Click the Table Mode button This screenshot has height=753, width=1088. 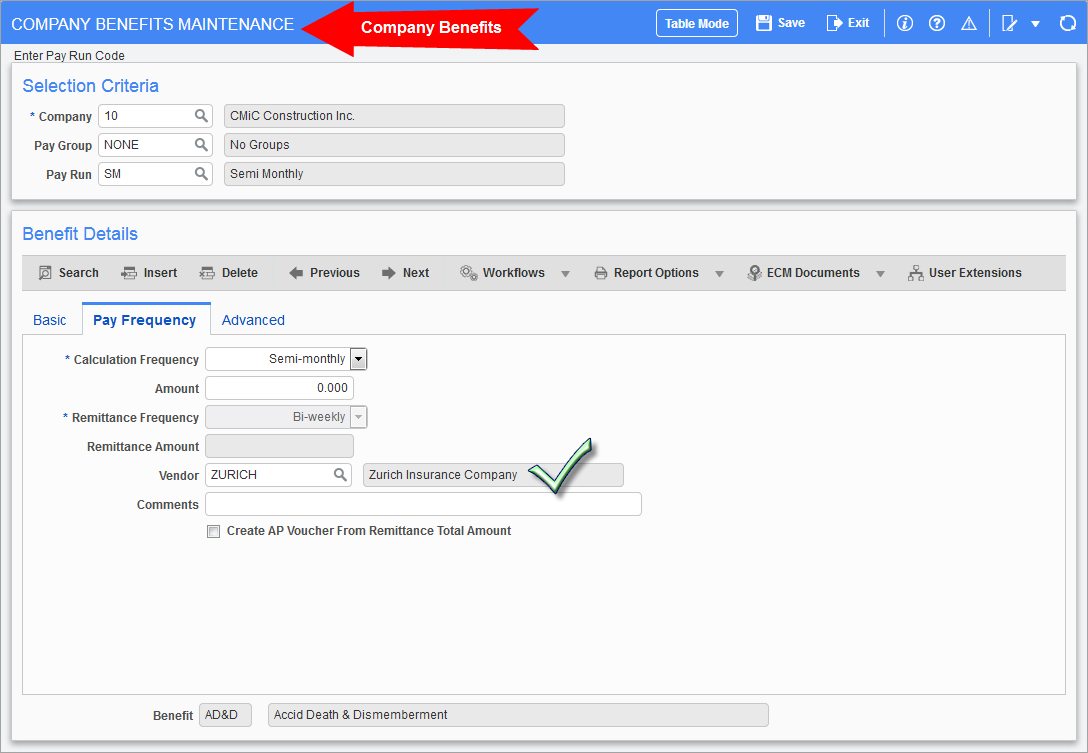(x=697, y=24)
